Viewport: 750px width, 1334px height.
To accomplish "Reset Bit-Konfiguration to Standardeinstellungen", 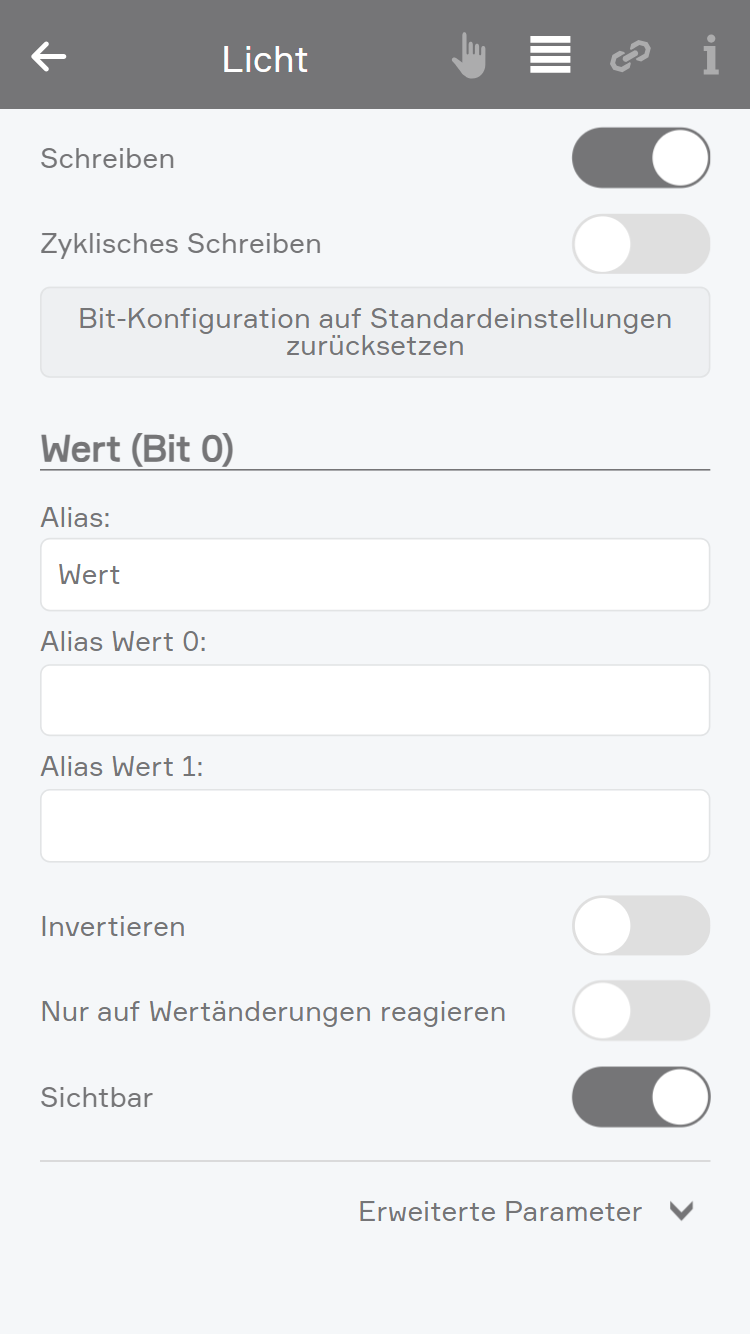I will [x=375, y=333].
